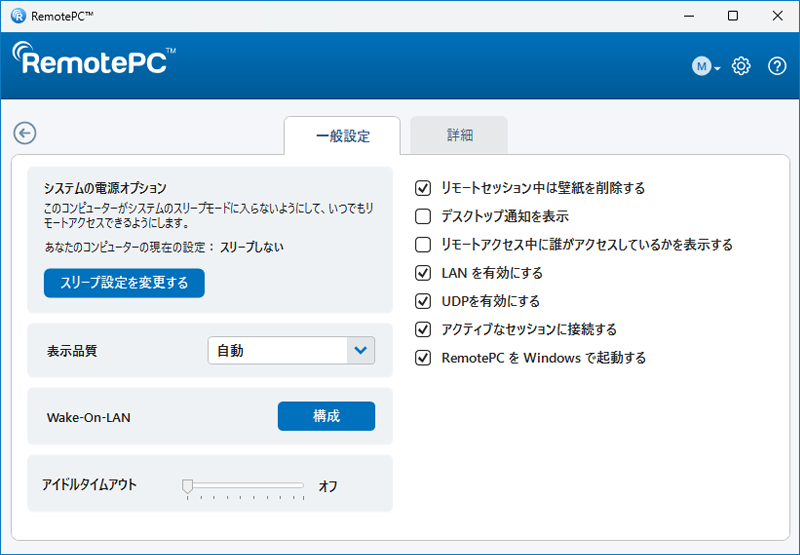This screenshot has height=555, width=800.
Task: Click the オフ idle timeout value
Action: pos(328,486)
